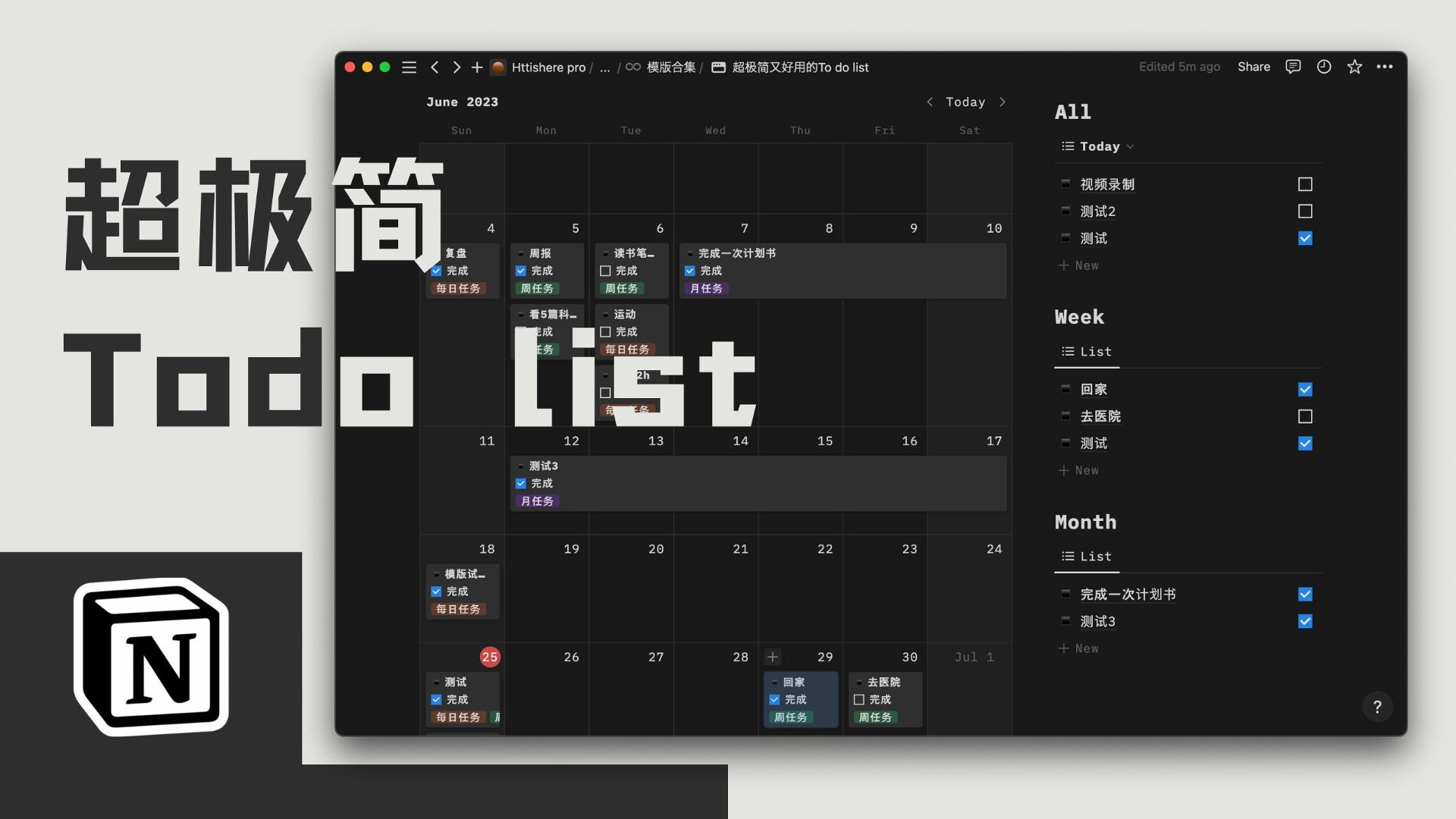Uncheck 完成一次计划书 in Month list
Viewport: 1456px width, 819px height.
pyautogui.click(x=1305, y=595)
